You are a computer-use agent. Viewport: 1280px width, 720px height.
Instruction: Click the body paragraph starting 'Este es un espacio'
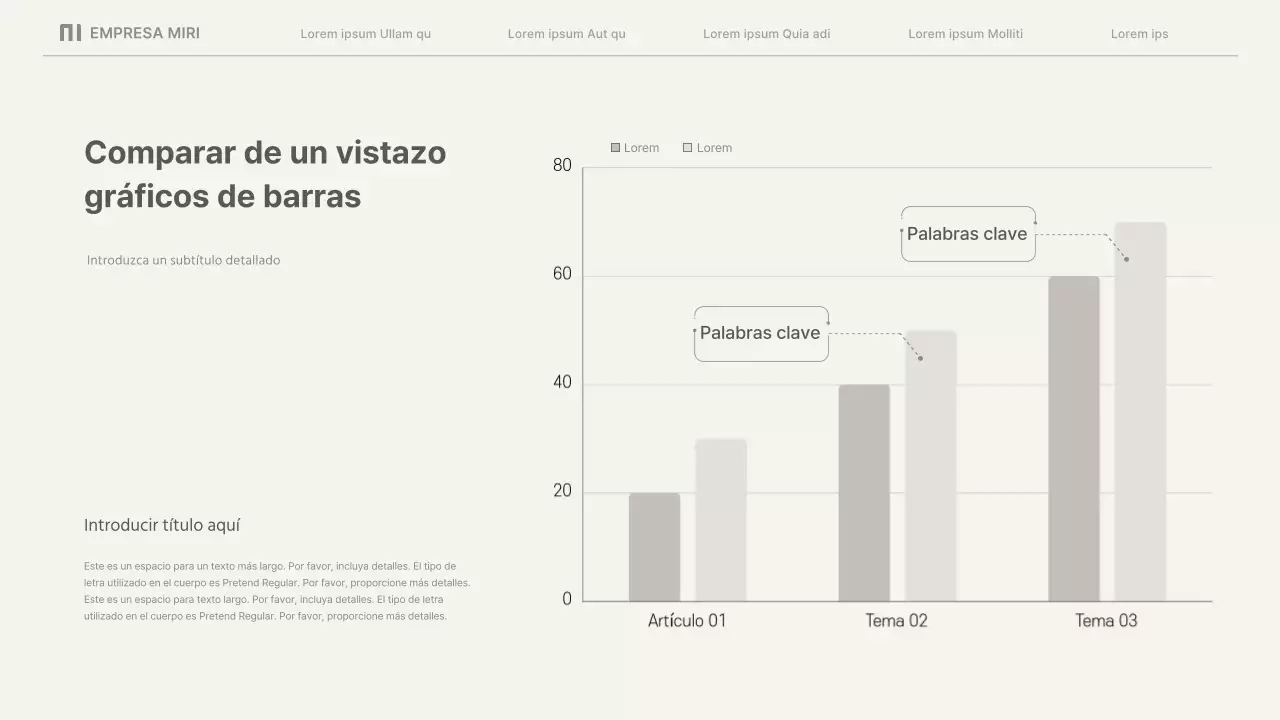[x=276, y=591]
